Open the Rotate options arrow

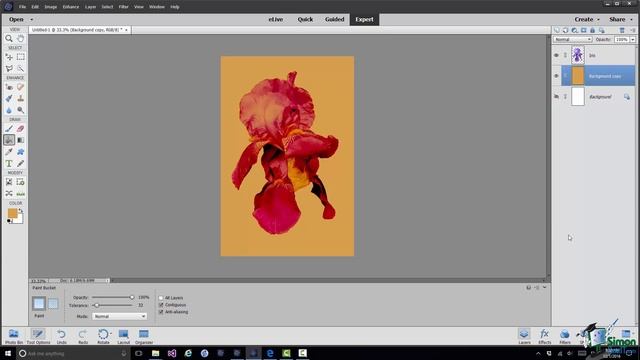(111, 333)
